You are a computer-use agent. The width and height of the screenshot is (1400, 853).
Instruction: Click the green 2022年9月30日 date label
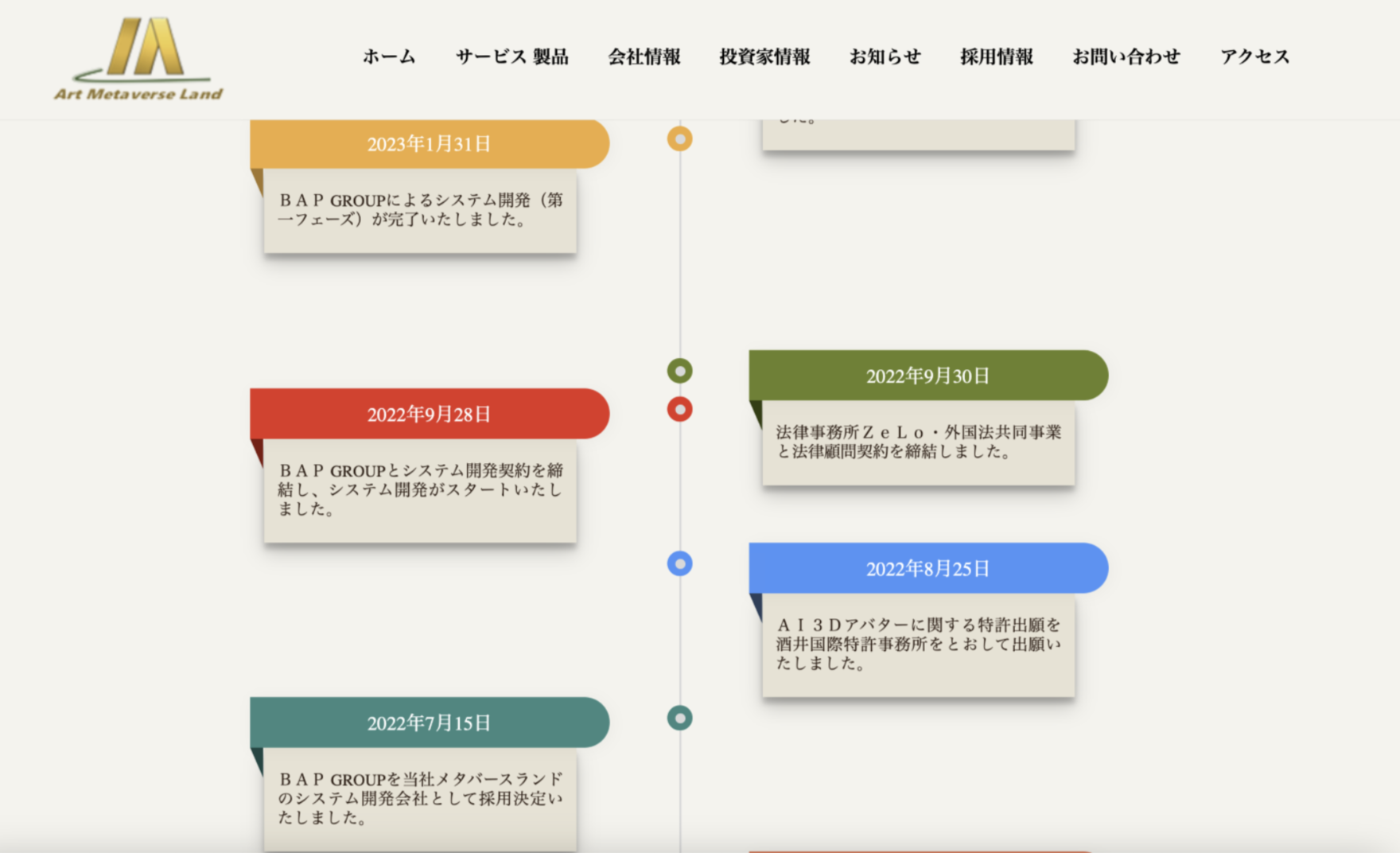pos(928,376)
